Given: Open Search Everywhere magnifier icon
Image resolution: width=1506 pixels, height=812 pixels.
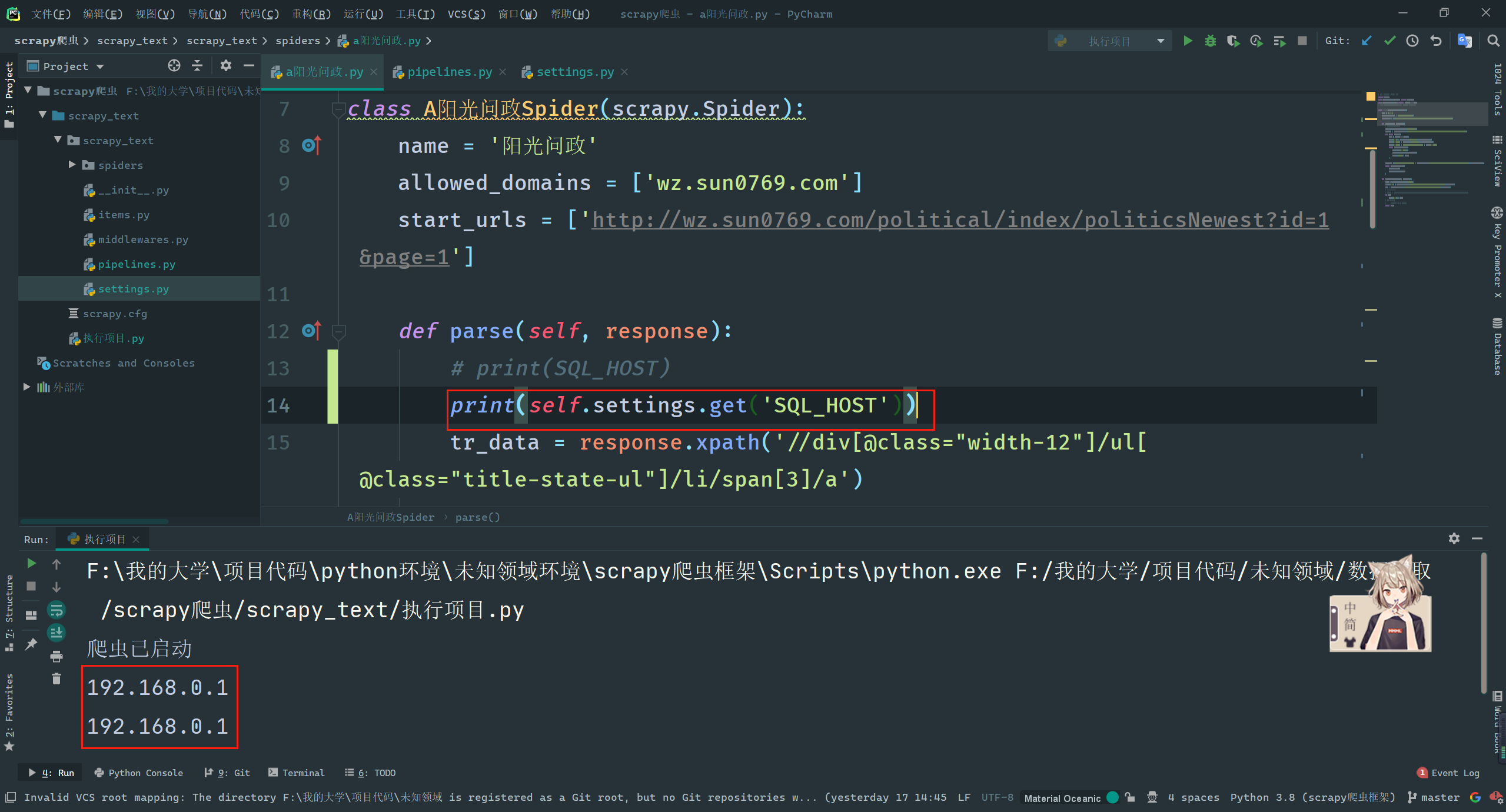Looking at the screenshot, I should click(x=1493, y=41).
